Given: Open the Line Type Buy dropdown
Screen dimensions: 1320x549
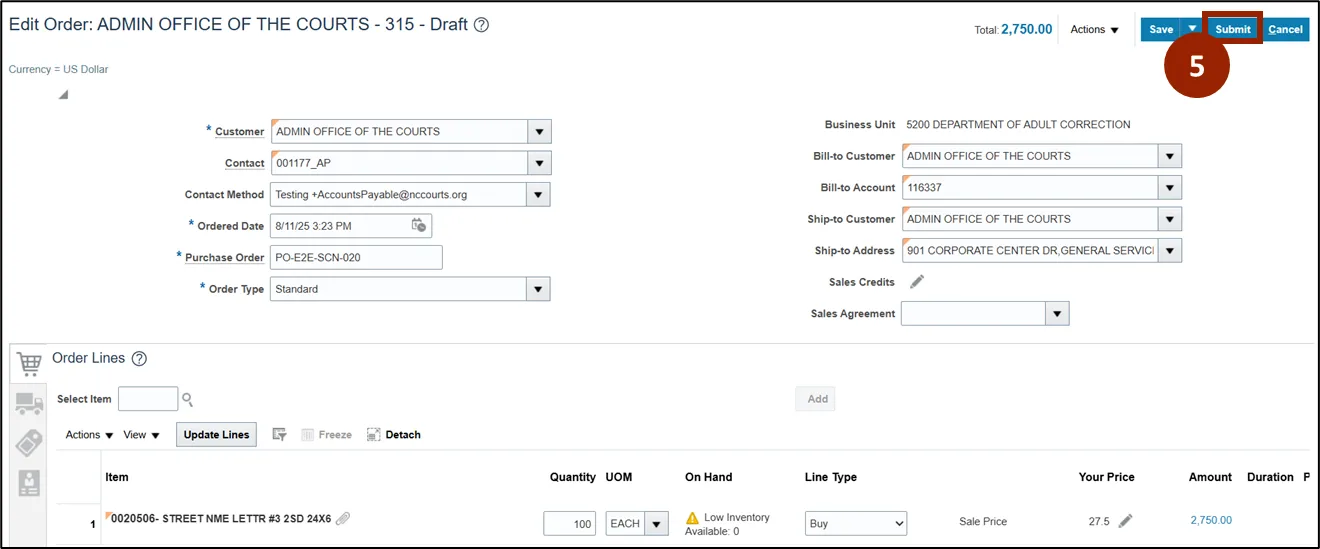Looking at the screenshot, I should [x=855, y=523].
